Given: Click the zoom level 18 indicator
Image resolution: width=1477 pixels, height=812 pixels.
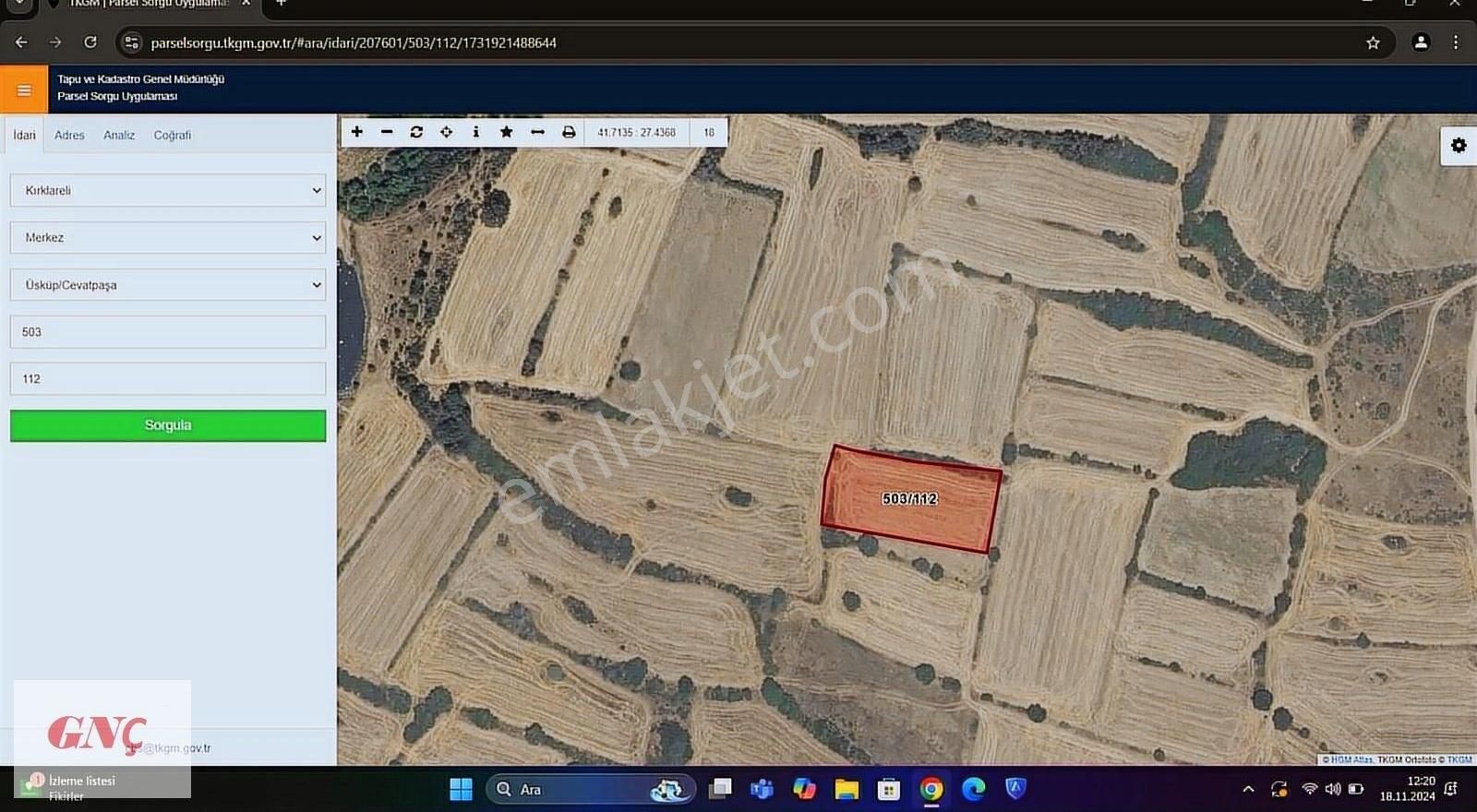Looking at the screenshot, I should 709,132.
